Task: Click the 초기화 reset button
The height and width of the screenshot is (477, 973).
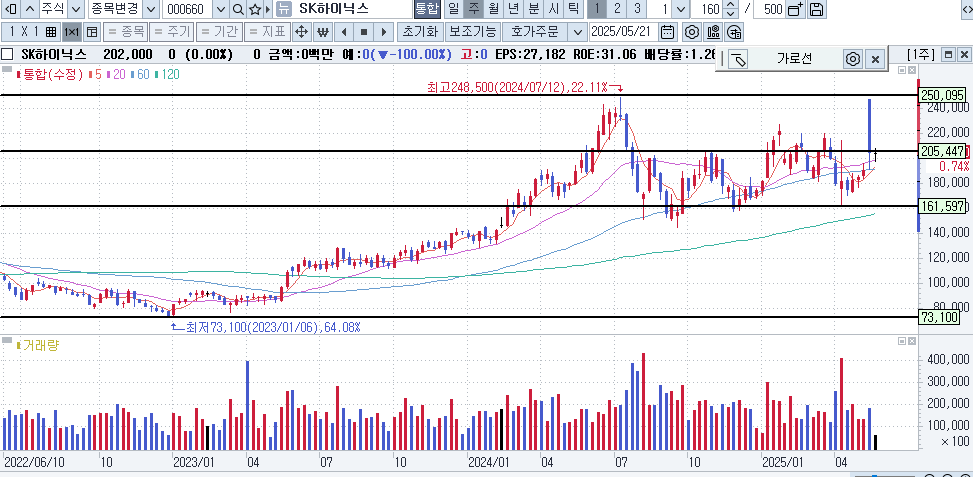Action: pos(421,32)
